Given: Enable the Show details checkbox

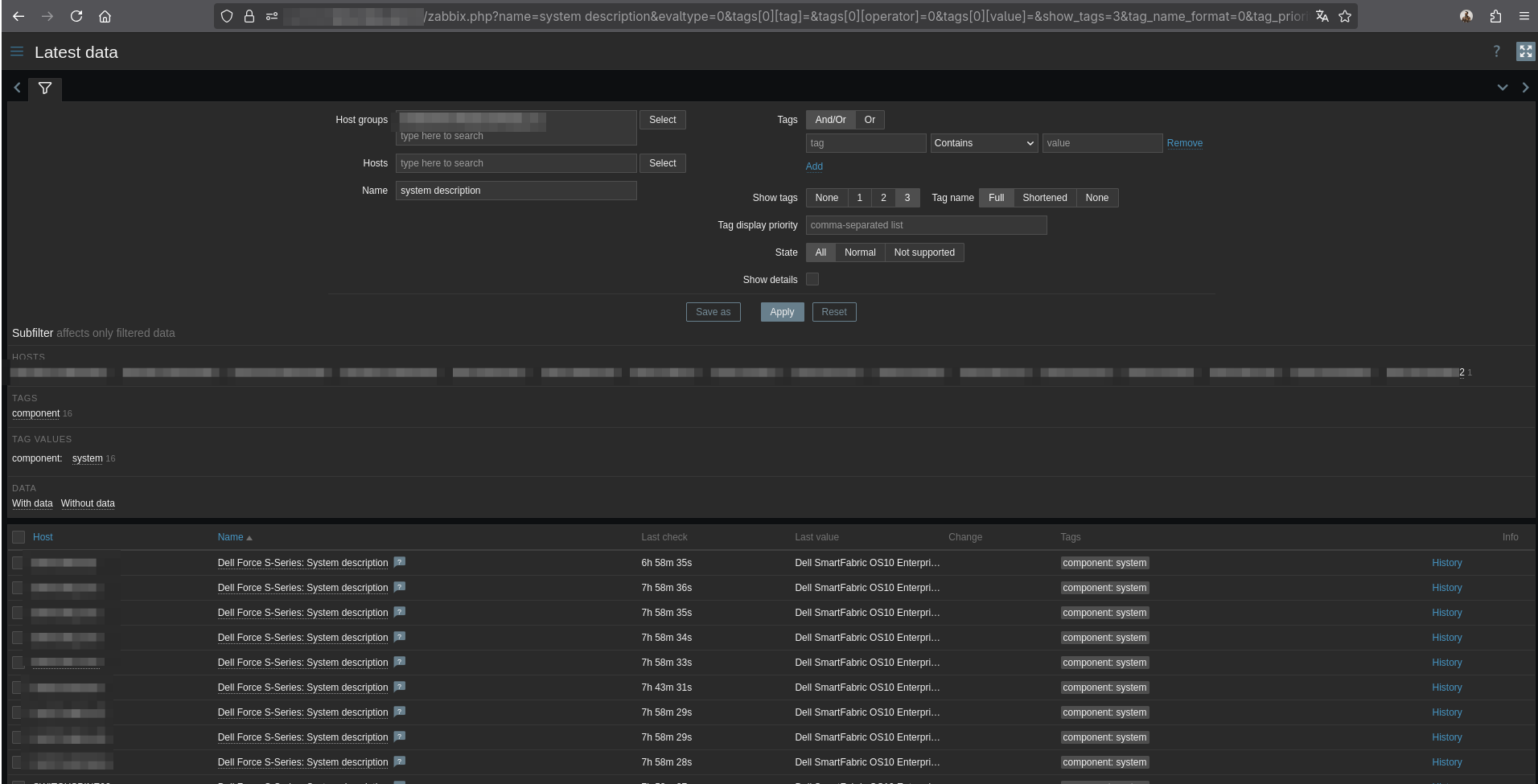Looking at the screenshot, I should tap(812, 279).
